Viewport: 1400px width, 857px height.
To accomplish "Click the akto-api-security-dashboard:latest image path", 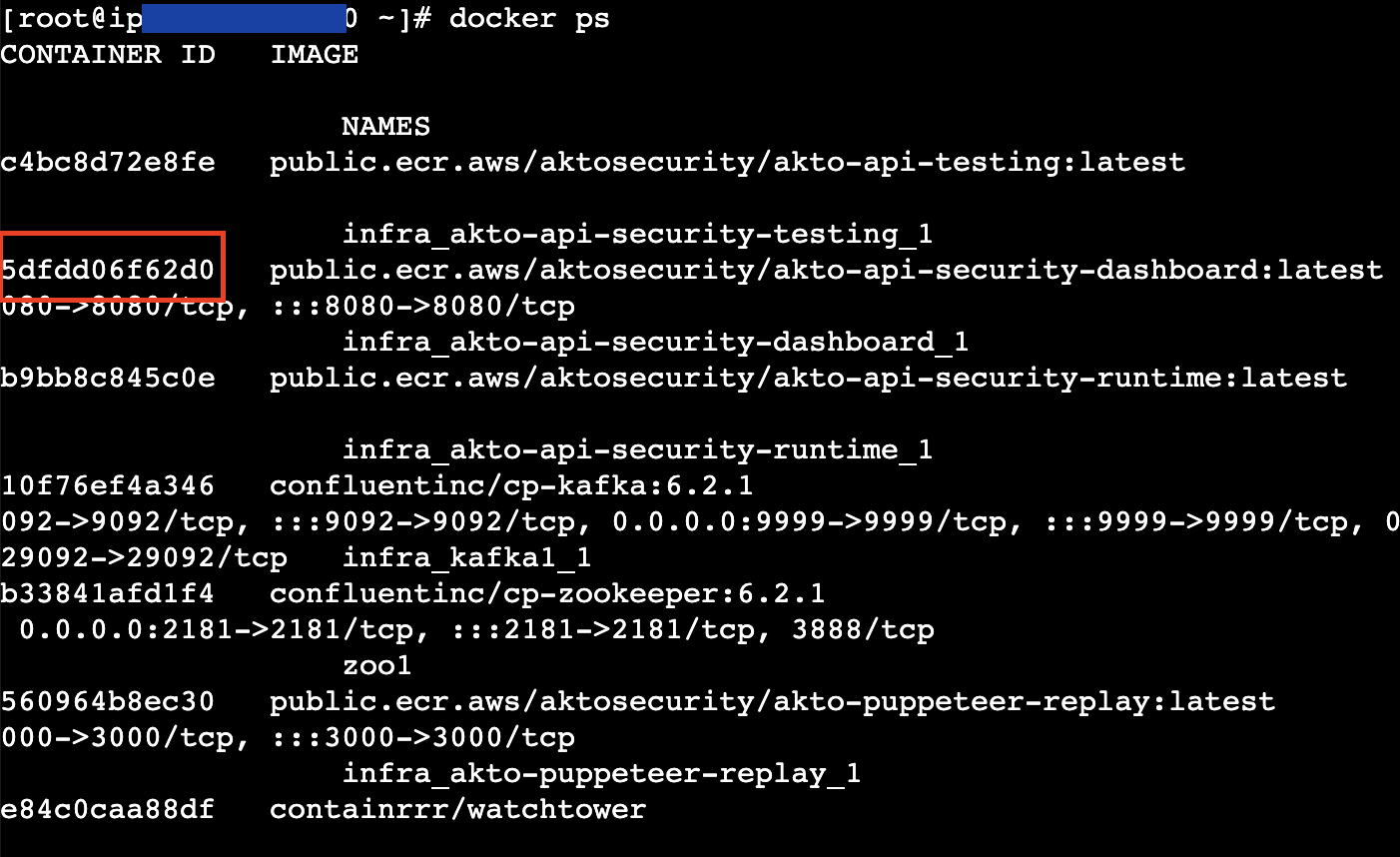I will tap(826, 271).
